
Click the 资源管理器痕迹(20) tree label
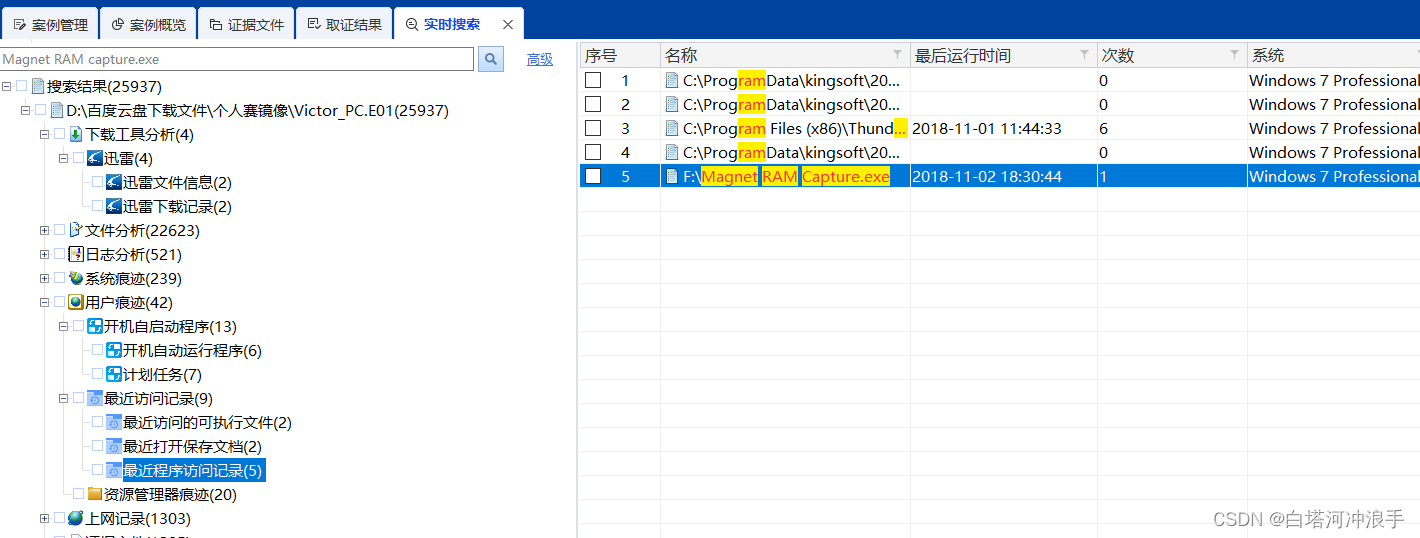pos(170,494)
